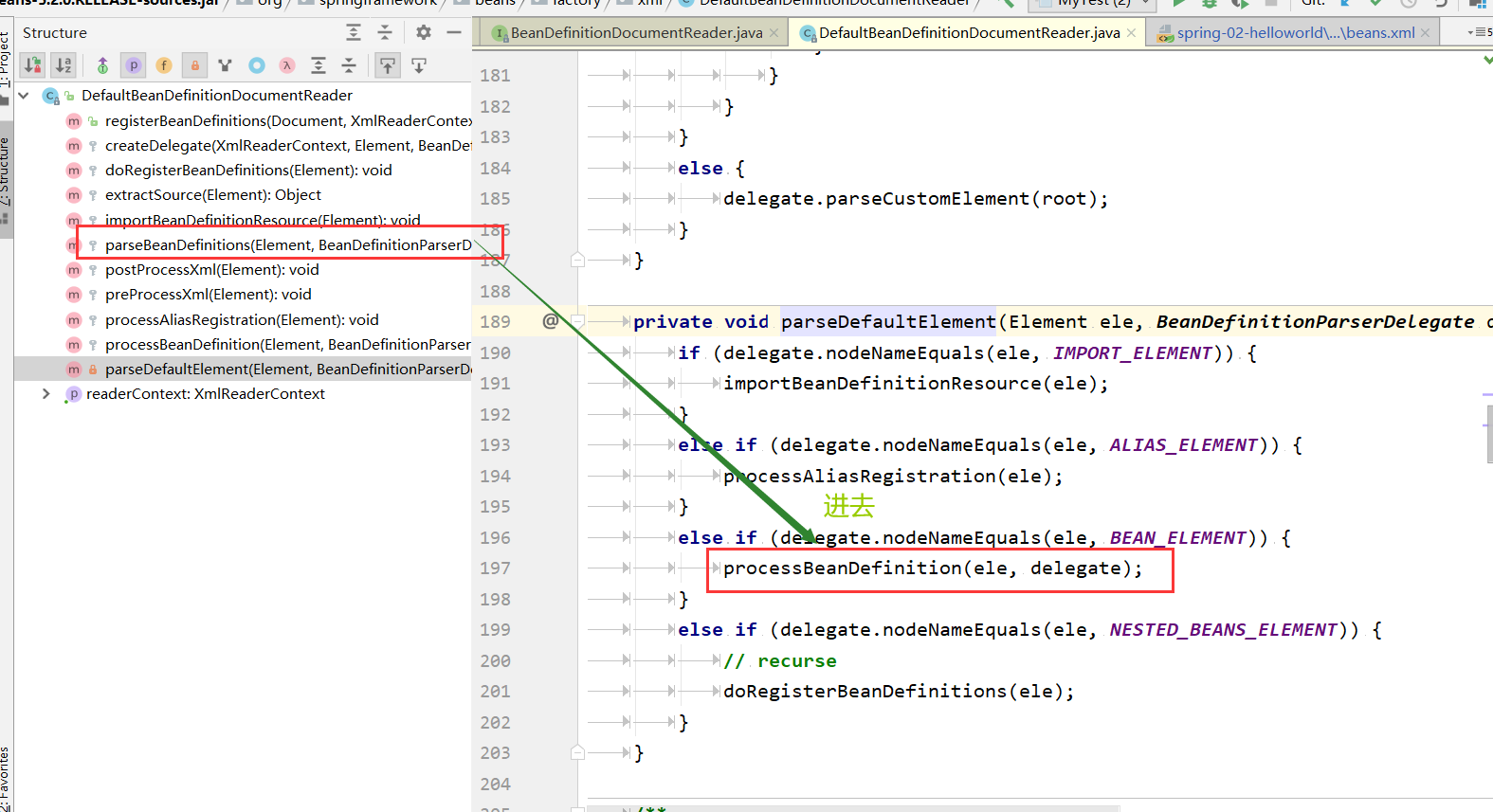1493x812 pixels.
Task: Click the fork-shaped filter icon in Structure toolbar
Action: (225, 65)
